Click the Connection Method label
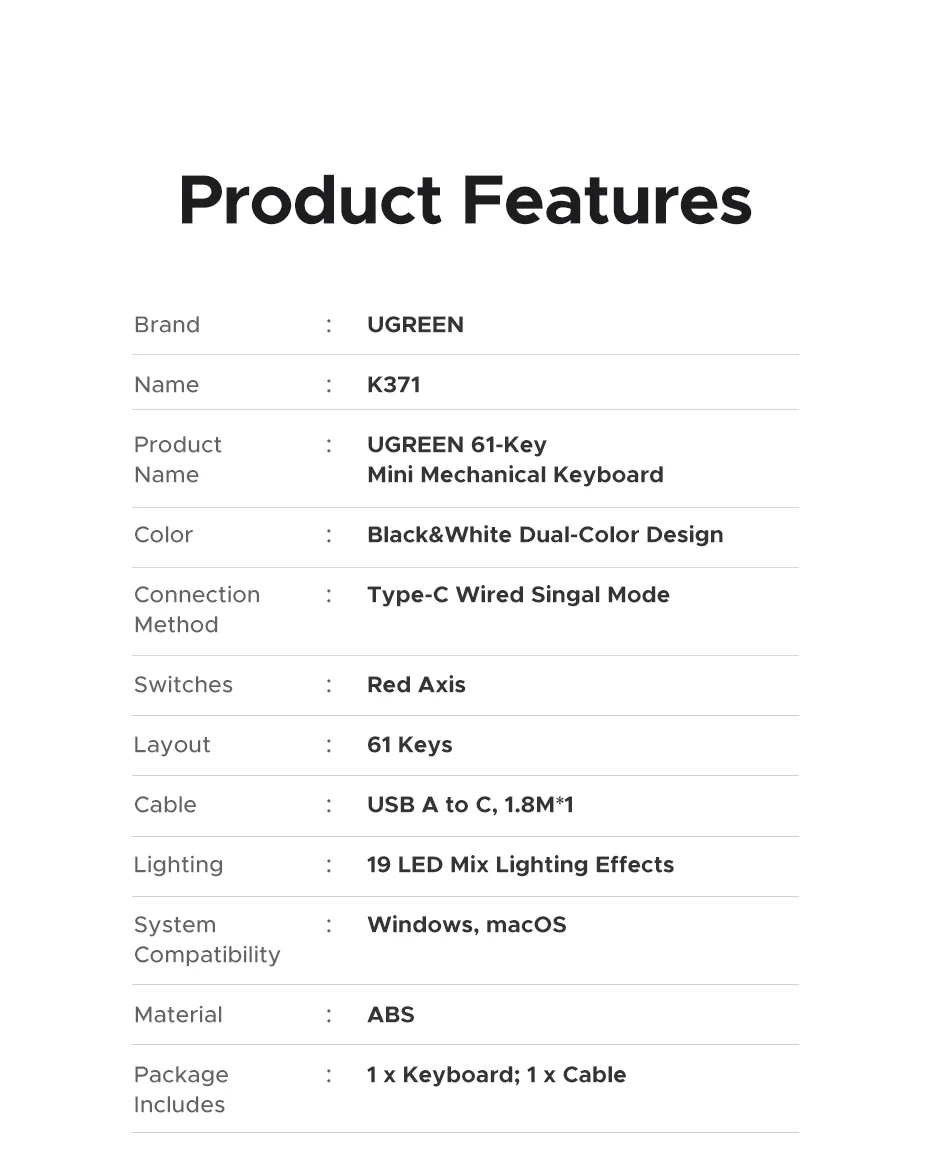The height and width of the screenshot is (1168, 930). click(197, 609)
